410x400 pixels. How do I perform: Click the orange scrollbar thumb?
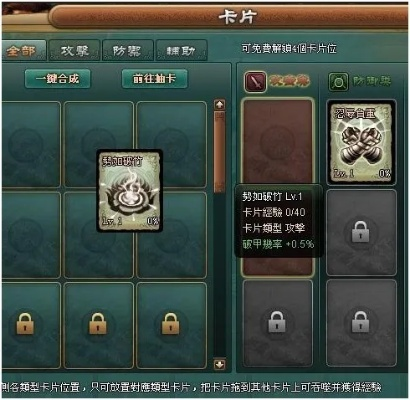pyautogui.click(x=220, y=152)
